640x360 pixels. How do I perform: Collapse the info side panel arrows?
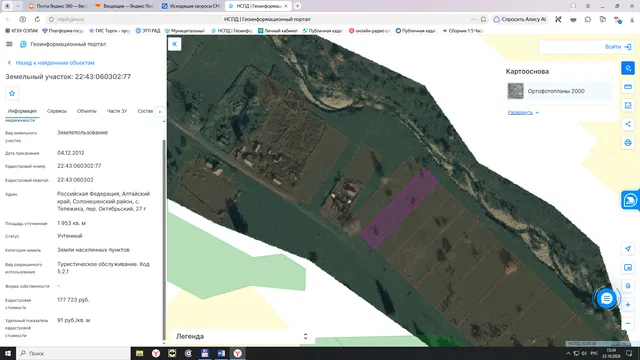[175, 44]
